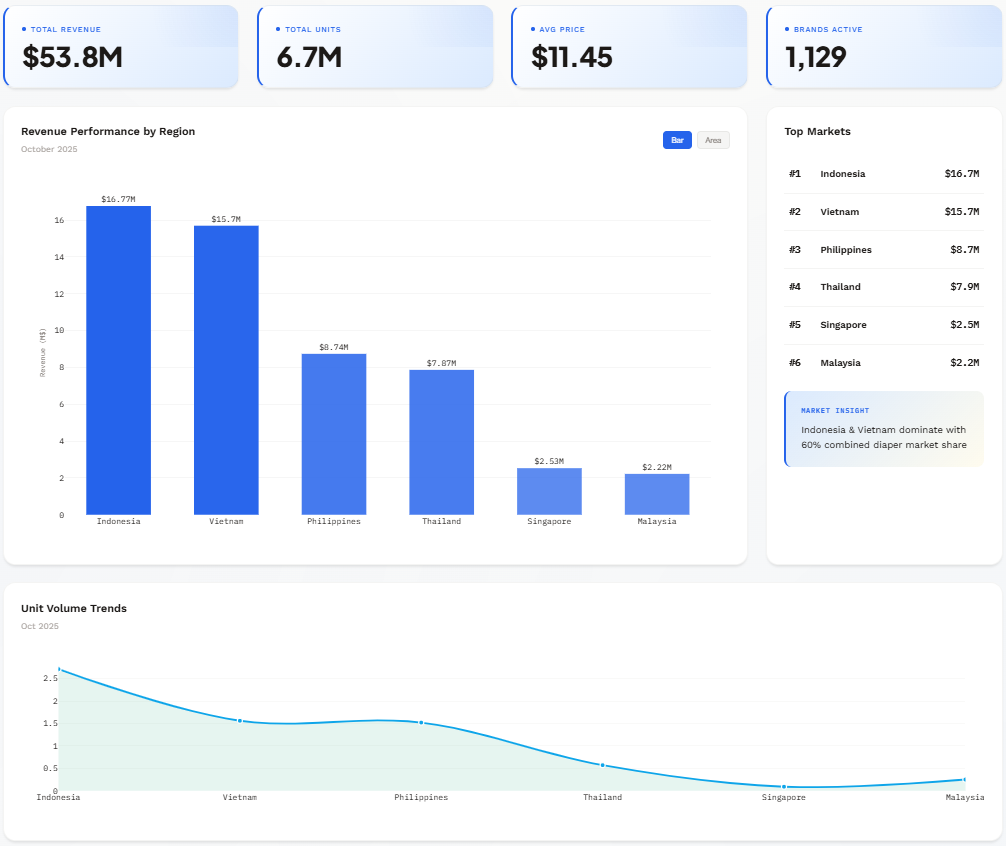Click the Top Markets heading

click(x=817, y=131)
